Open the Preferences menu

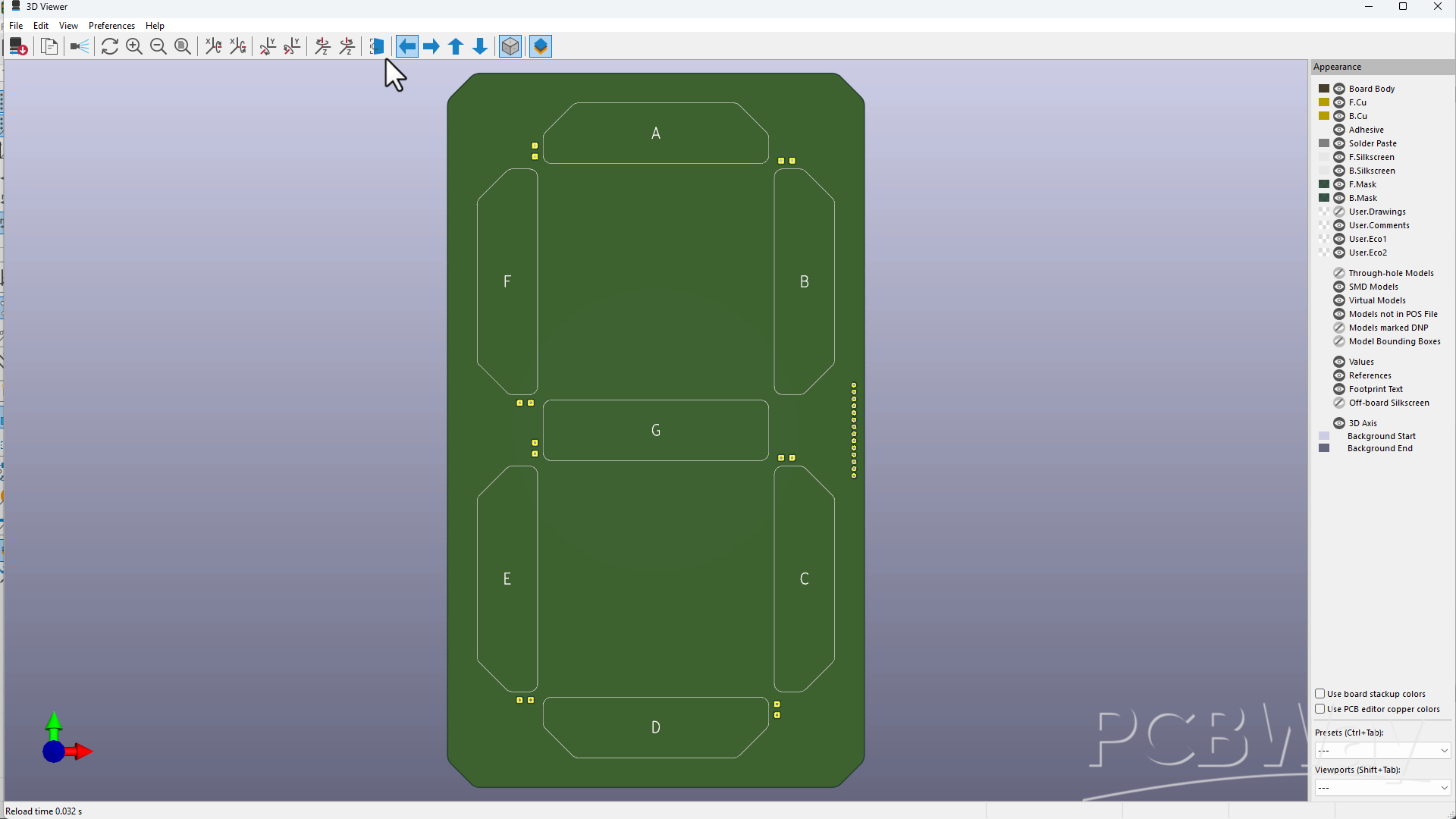(x=111, y=26)
